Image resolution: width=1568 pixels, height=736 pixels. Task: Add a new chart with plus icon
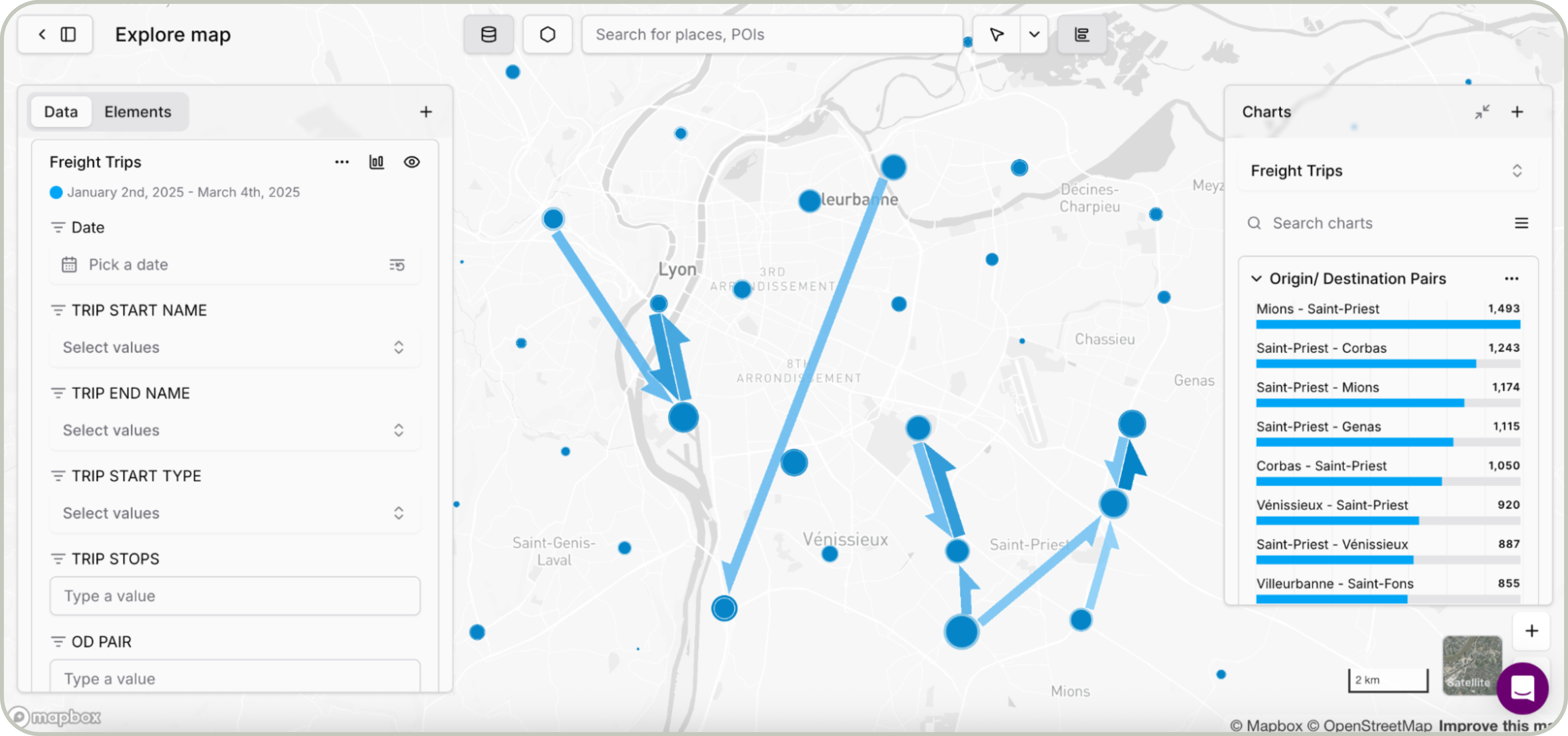point(1517,112)
